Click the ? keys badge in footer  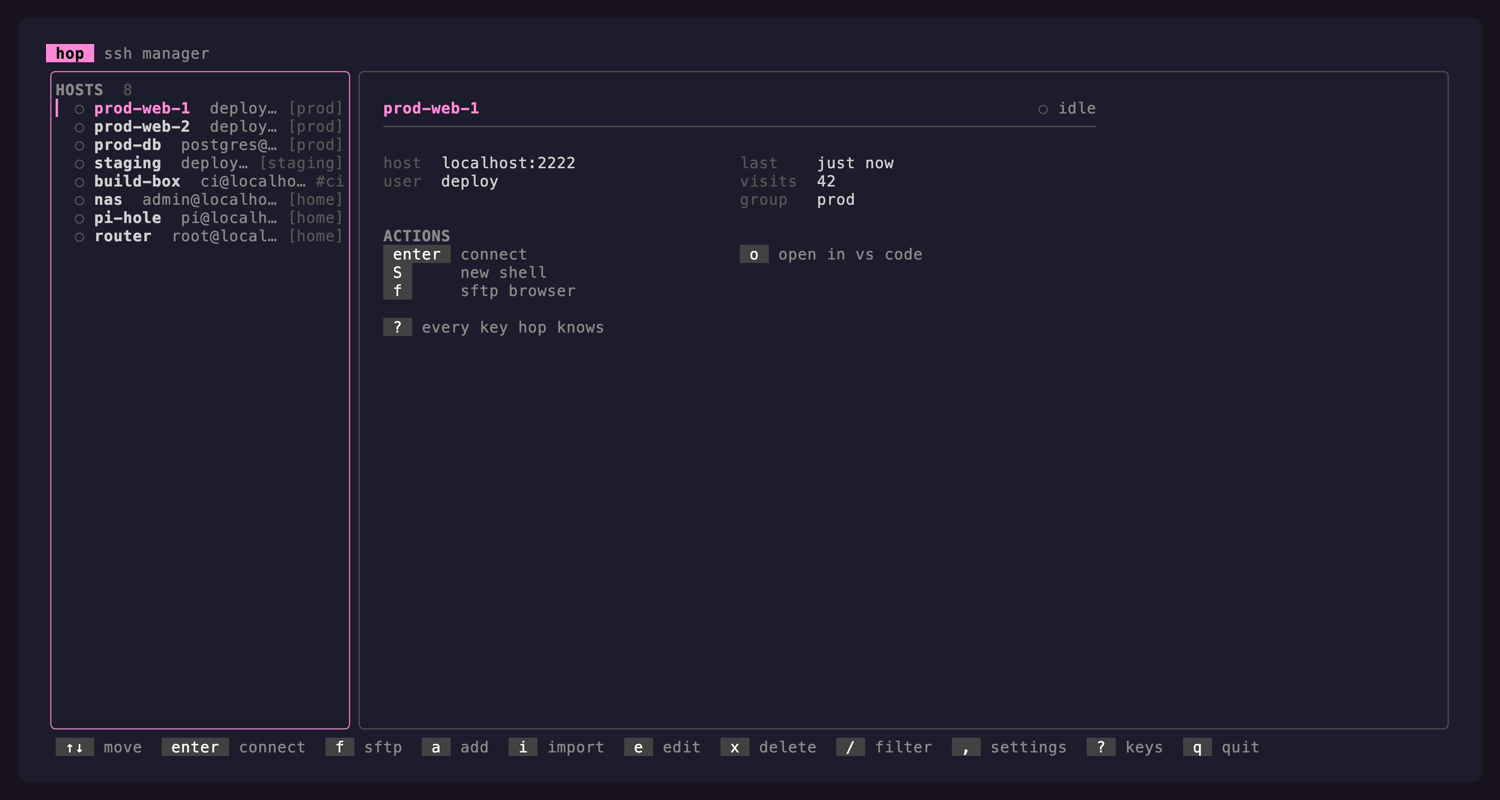pyautogui.click(x=1101, y=747)
